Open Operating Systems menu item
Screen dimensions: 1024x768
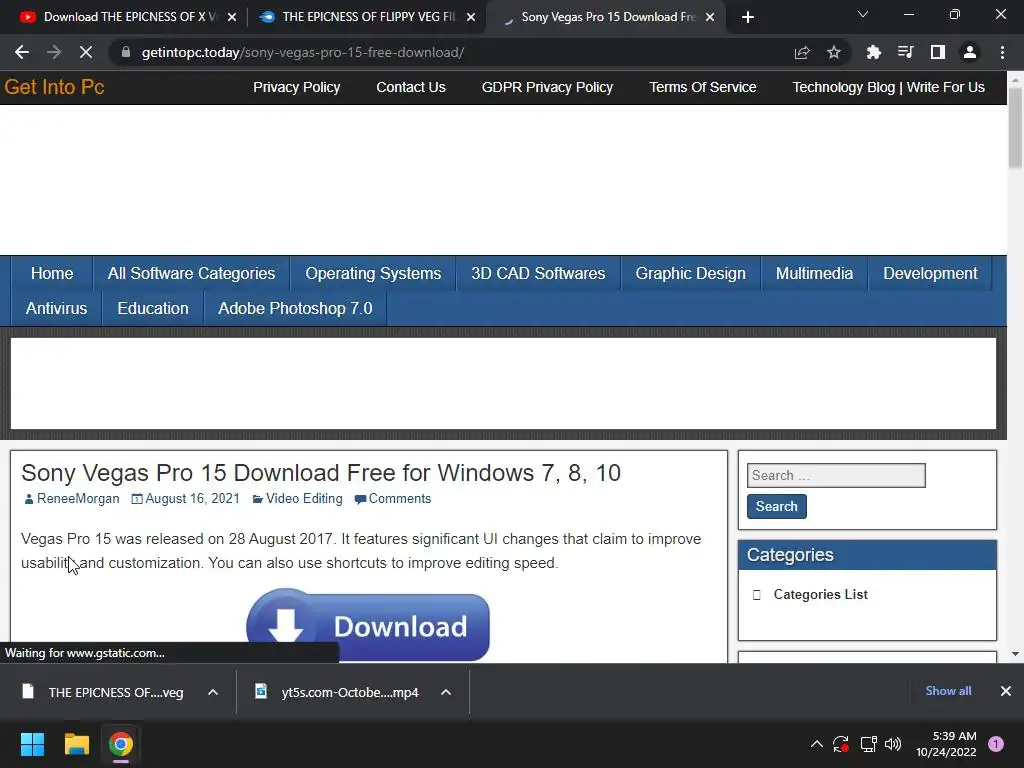click(x=374, y=273)
